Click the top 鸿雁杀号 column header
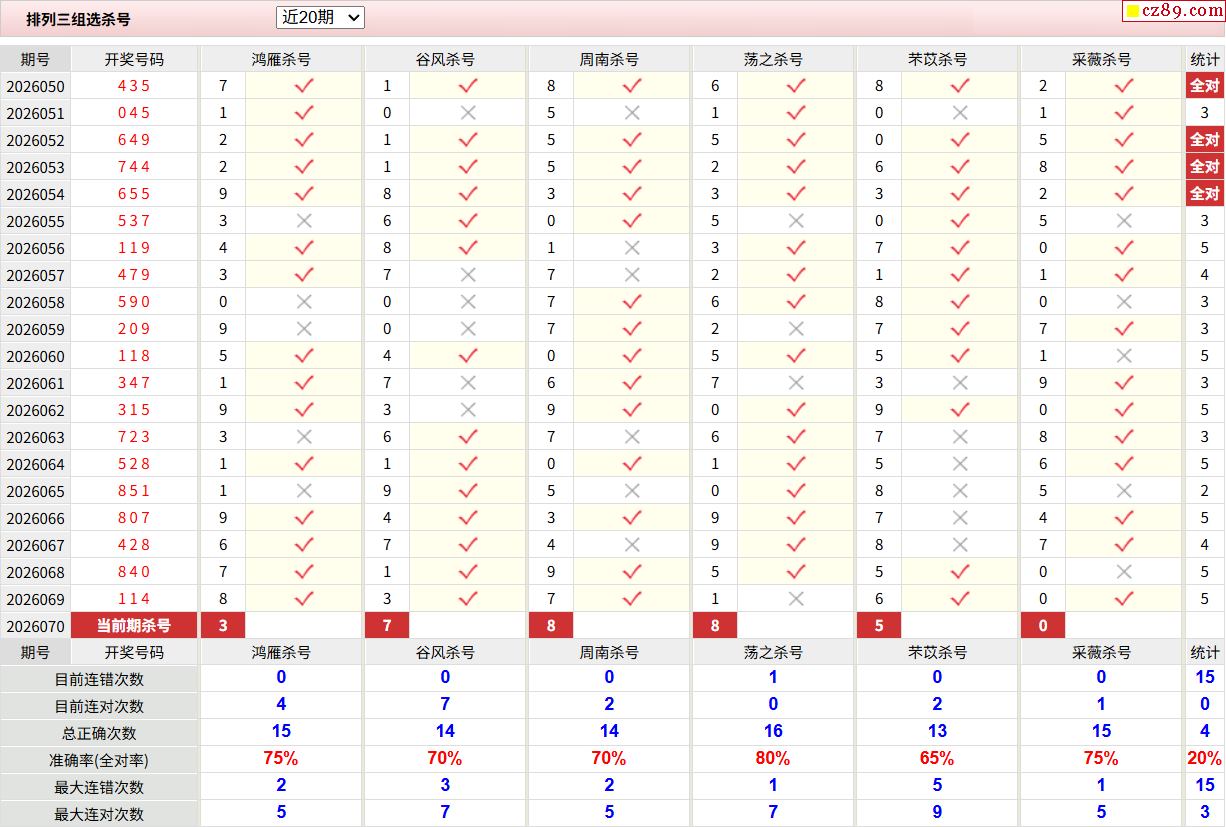The width and height of the screenshot is (1226, 827). (x=281, y=59)
